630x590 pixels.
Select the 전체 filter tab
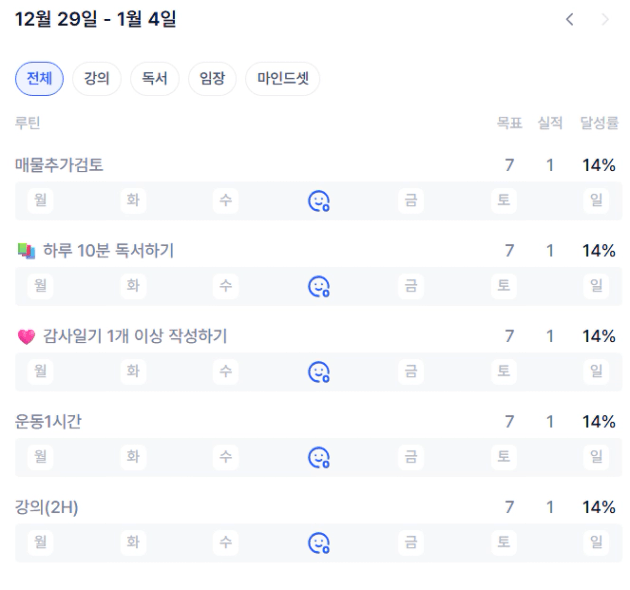click(x=40, y=79)
